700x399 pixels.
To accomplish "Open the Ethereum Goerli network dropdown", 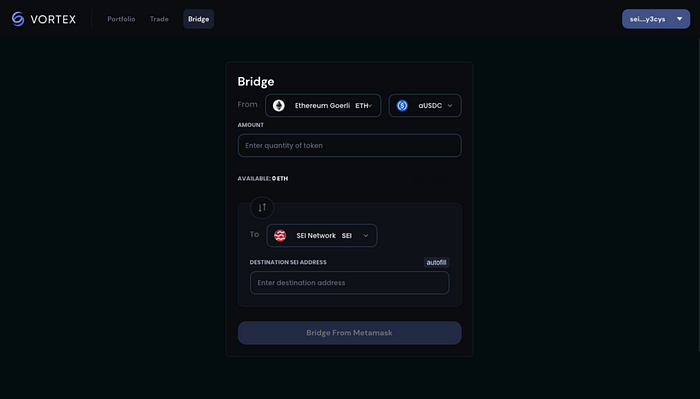I will 323,106.
